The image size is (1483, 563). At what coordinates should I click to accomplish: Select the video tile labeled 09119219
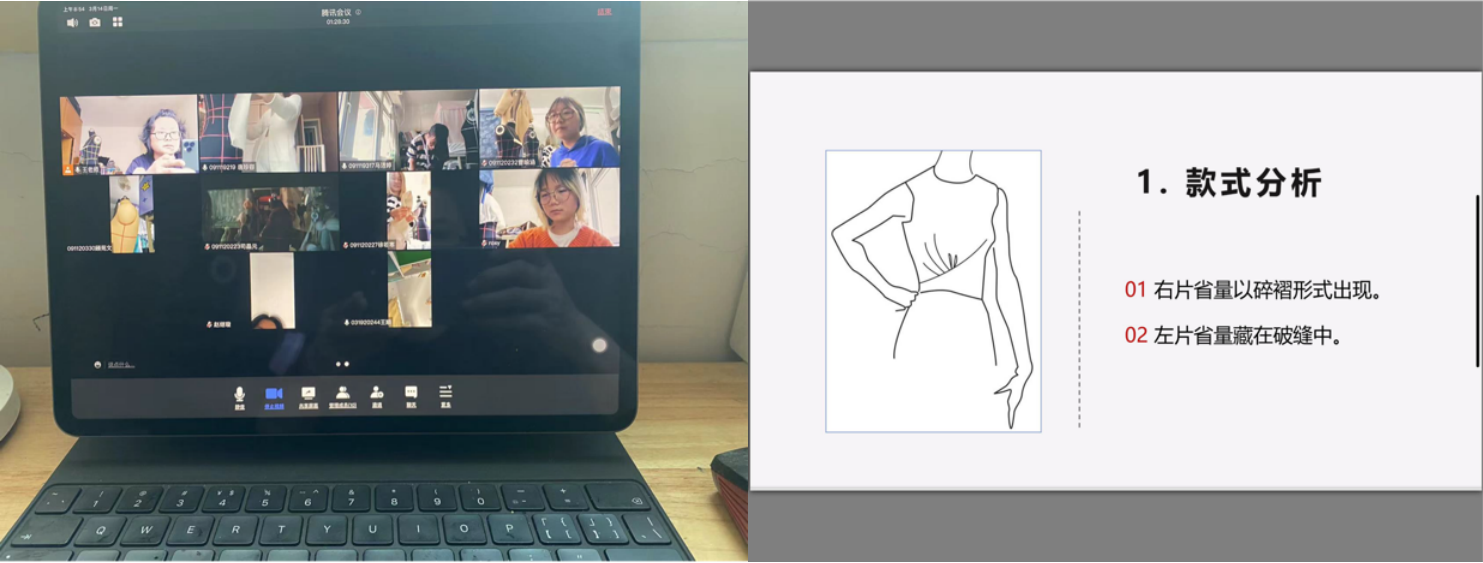267,130
